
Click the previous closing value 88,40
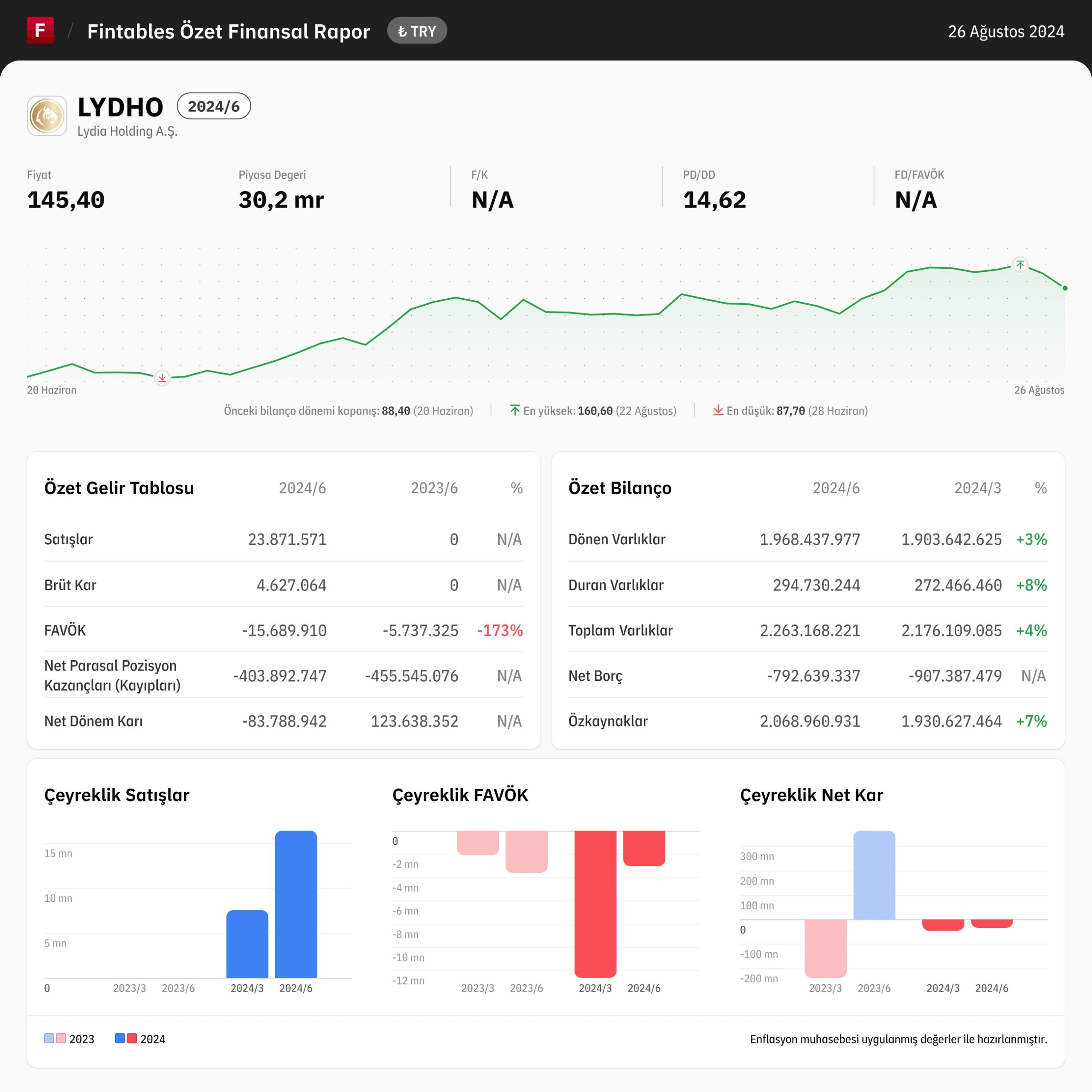click(x=396, y=411)
